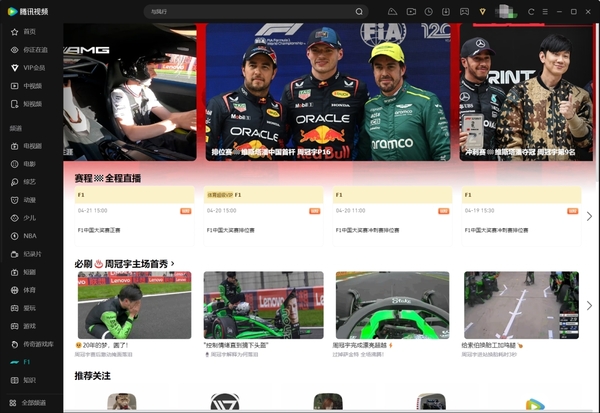The height and width of the screenshot is (413, 600).
Task: Click the search input field
Action: tap(251, 11)
